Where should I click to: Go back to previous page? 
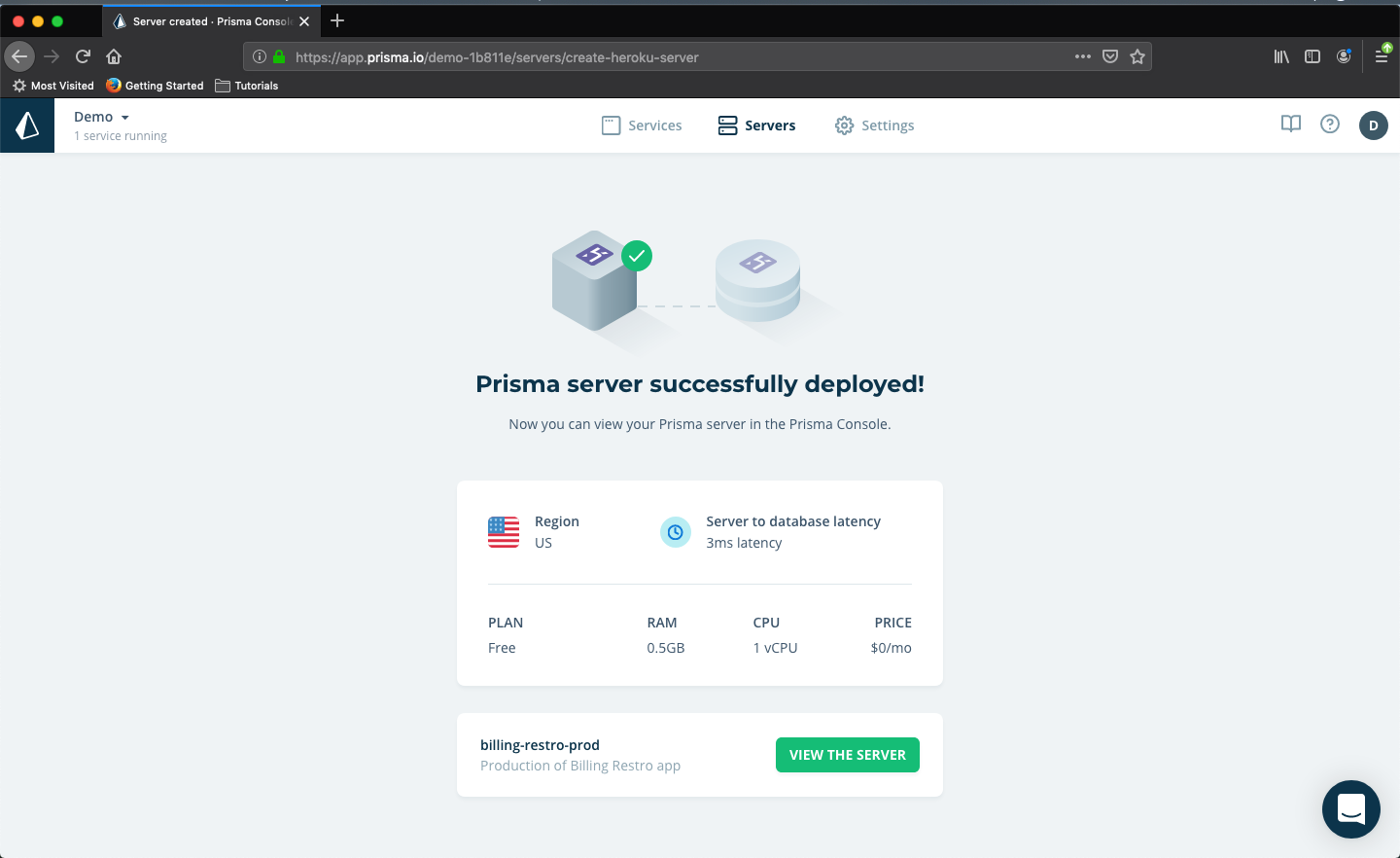[19, 56]
